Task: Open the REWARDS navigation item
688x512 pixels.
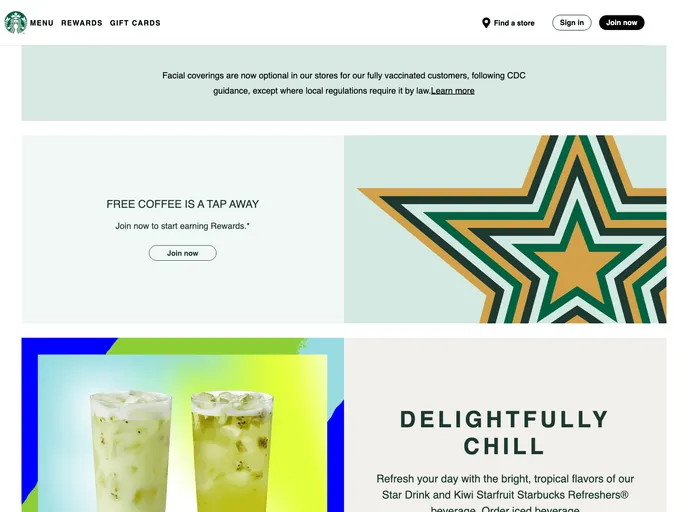Action: pyautogui.click(x=82, y=23)
